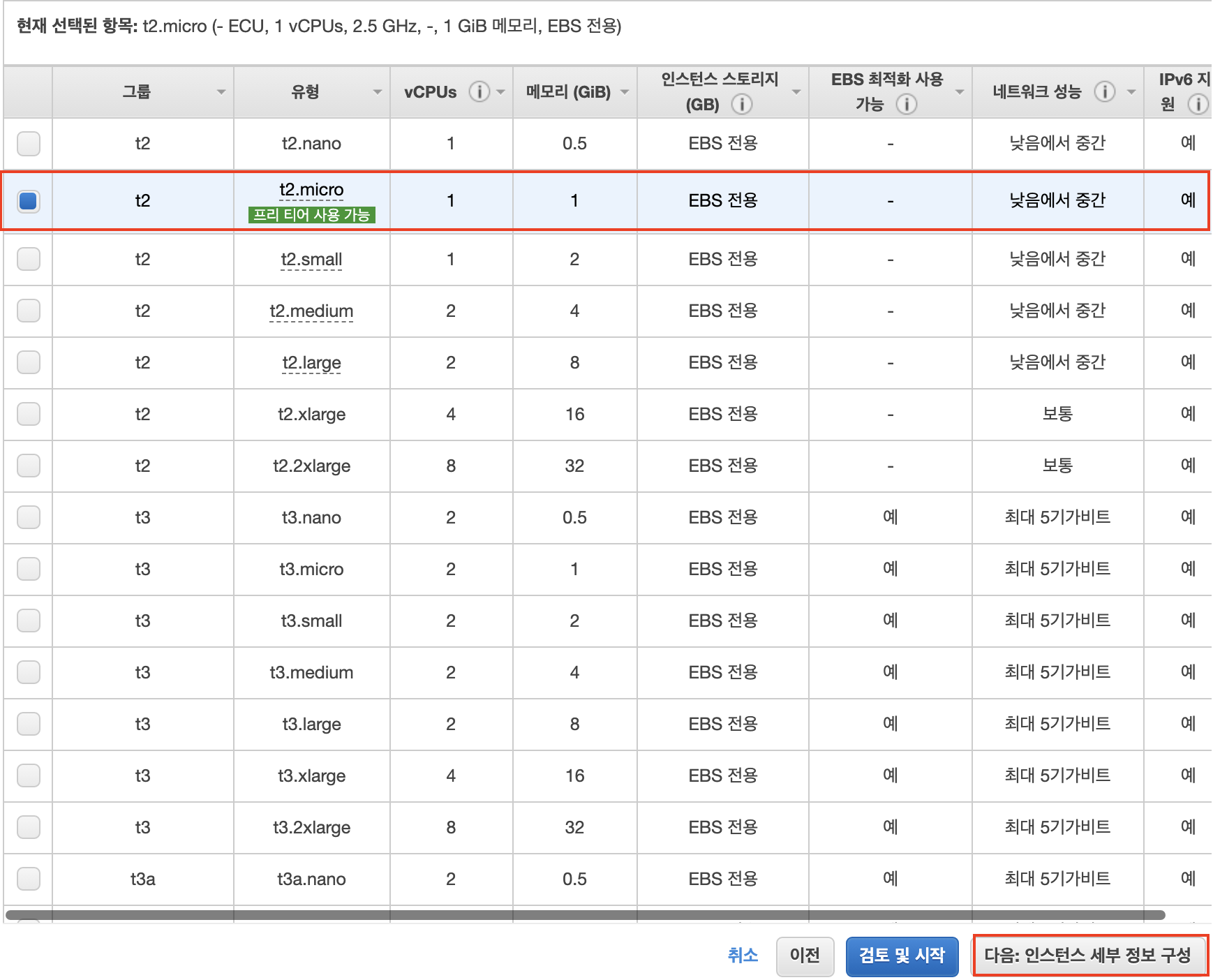Tick the t3.large row checkbox
This screenshot has height=980, width=1213.
[x=29, y=724]
